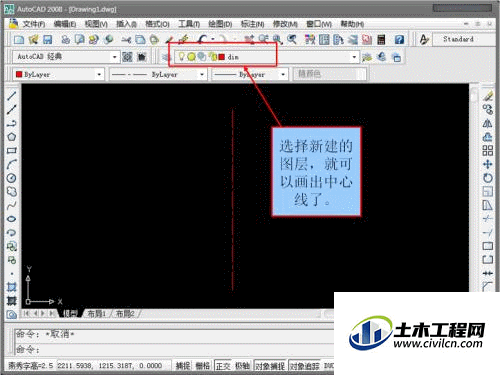Open the 修改(M) menu
This screenshot has height=375, width=500.
coord(285,24)
